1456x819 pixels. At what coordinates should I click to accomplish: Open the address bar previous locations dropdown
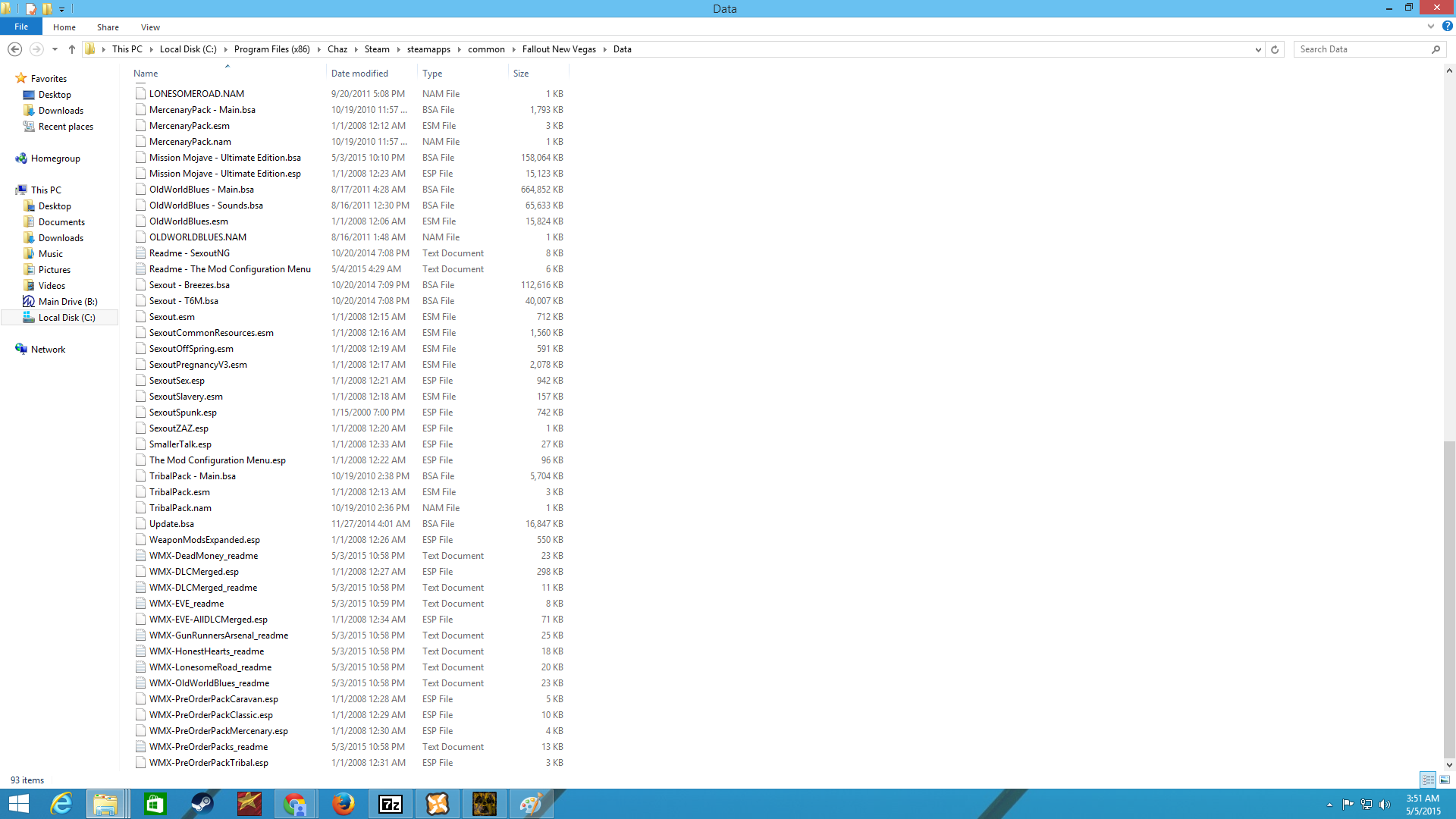1258,49
